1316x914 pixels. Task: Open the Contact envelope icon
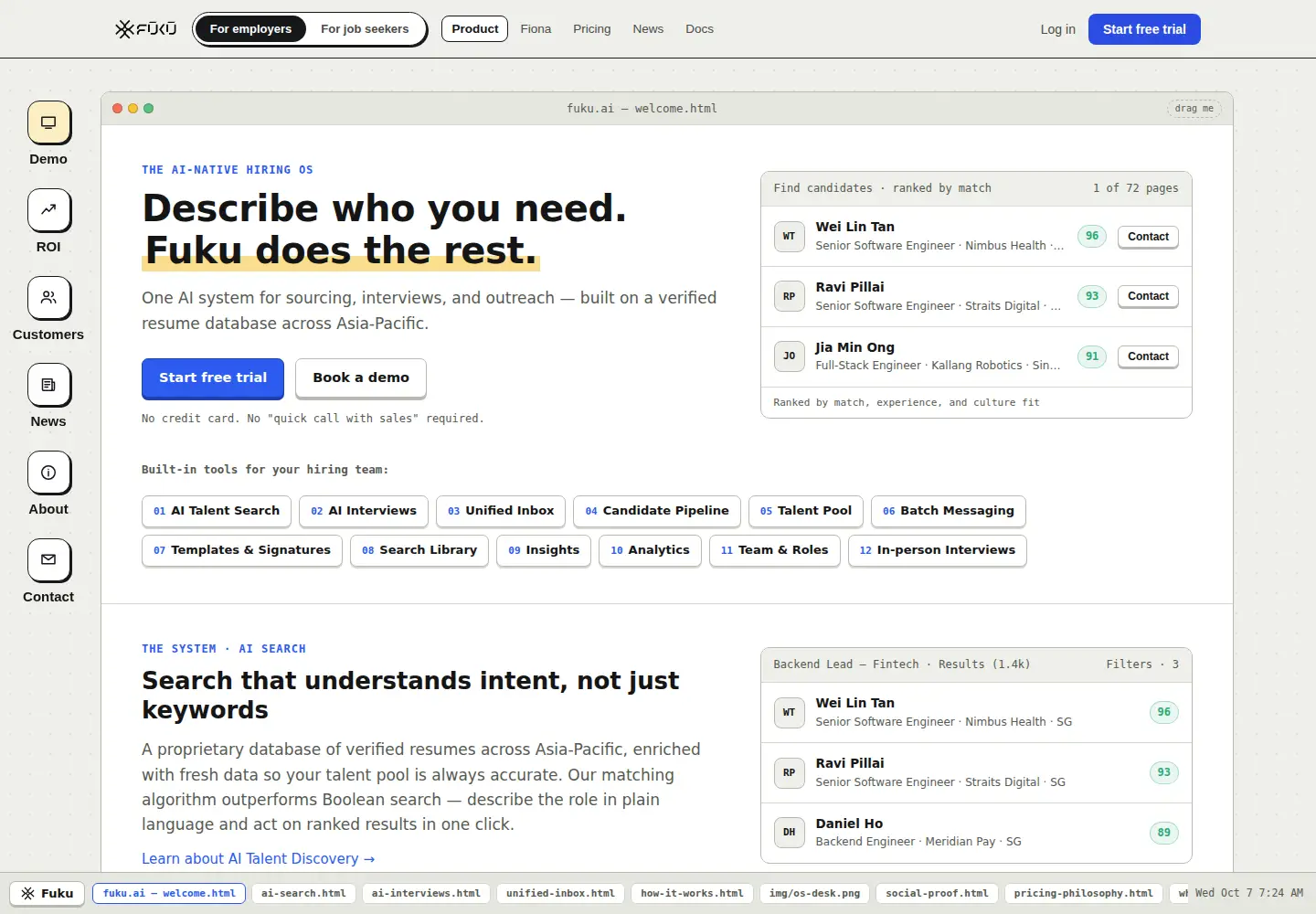pyautogui.click(x=48, y=560)
